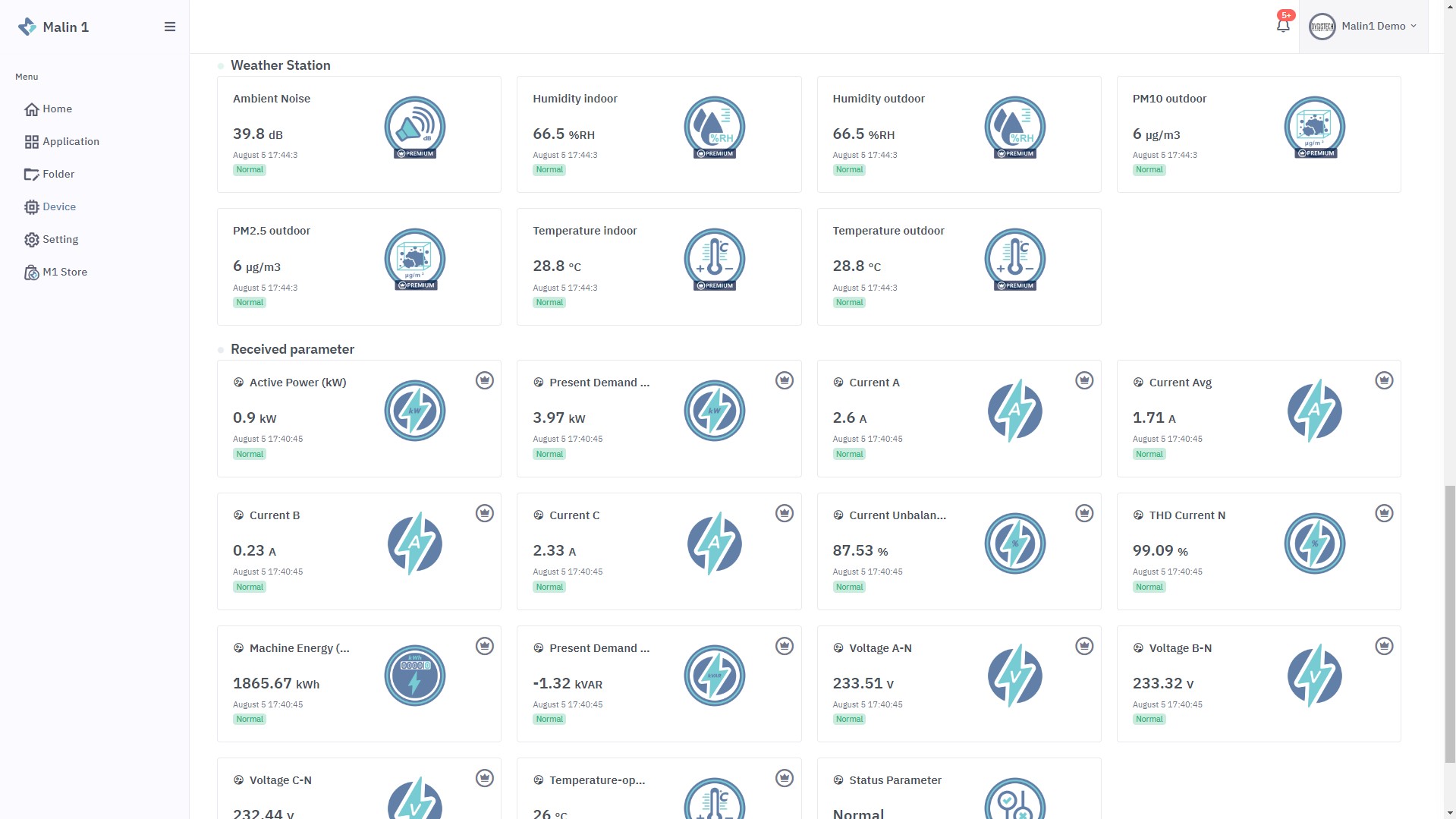Image resolution: width=1456 pixels, height=819 pixels.
Task: Click the PM10 outdoor particle icon
Action: click(x=1314, y=127)
